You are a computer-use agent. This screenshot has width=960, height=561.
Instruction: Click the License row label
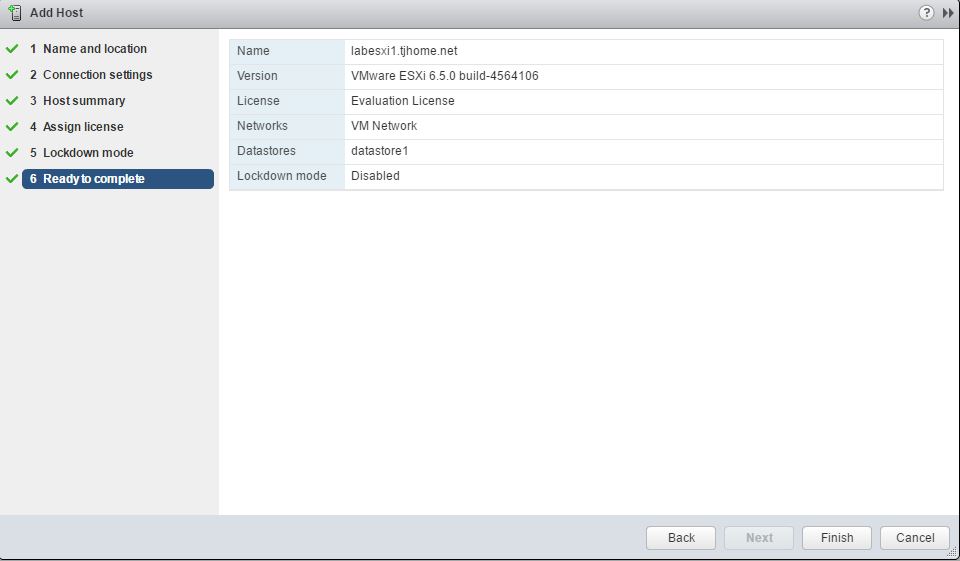[x=258, y=101]
